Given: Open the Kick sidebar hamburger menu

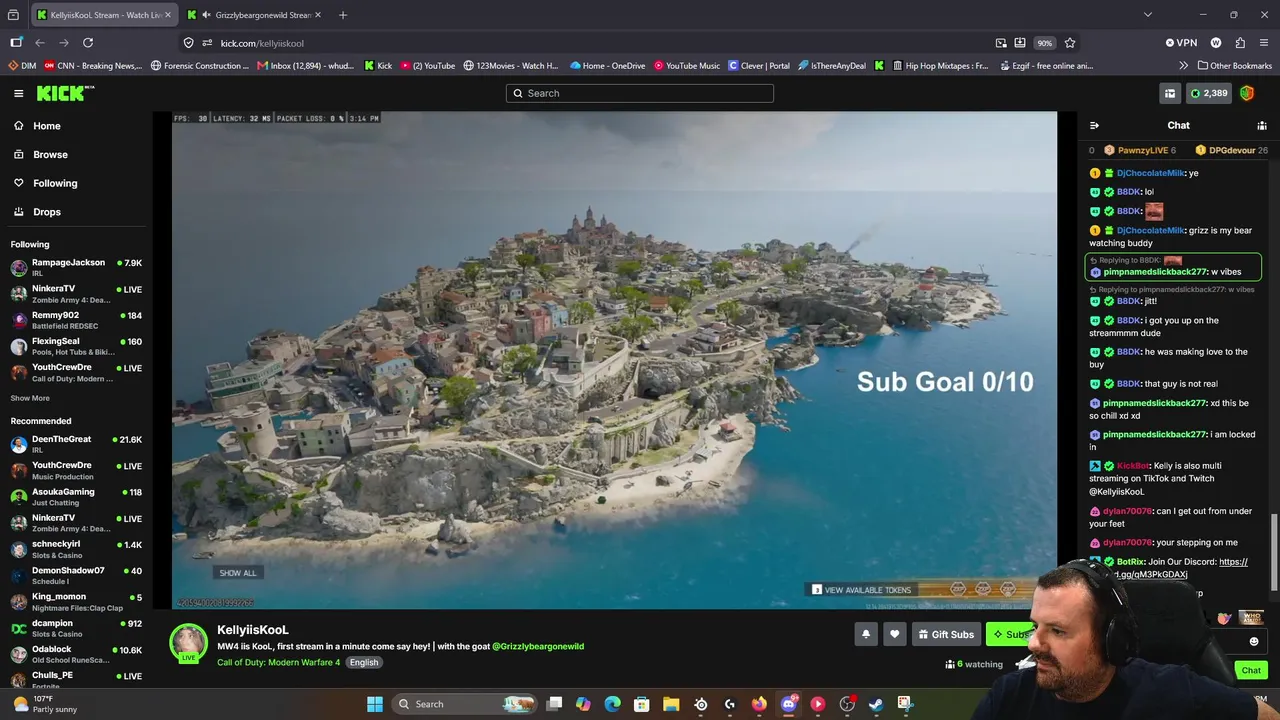Looking at the screenshot, I should click(18, 93).
